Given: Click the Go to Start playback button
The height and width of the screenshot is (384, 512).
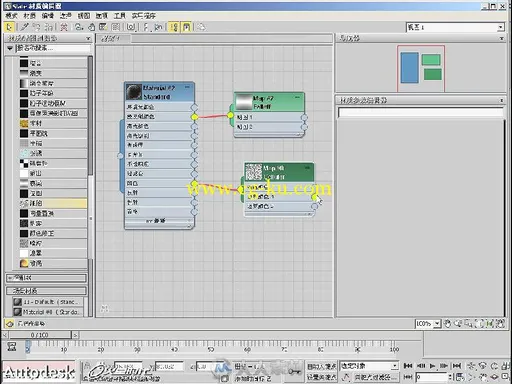Looking at the screenshot, I should [x=408, y=366].
